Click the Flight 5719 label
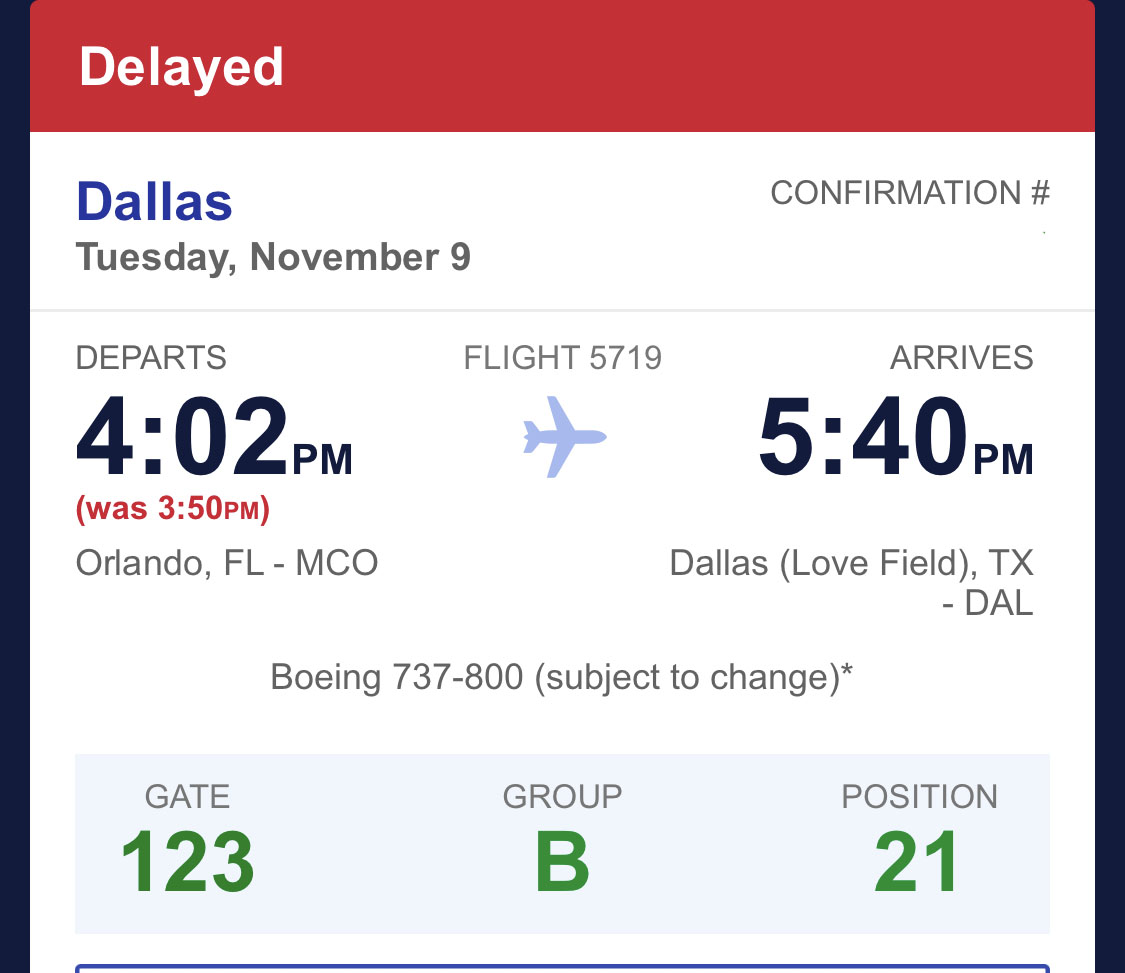Screen dimensions: 1125x973 [x=562, y=357]
